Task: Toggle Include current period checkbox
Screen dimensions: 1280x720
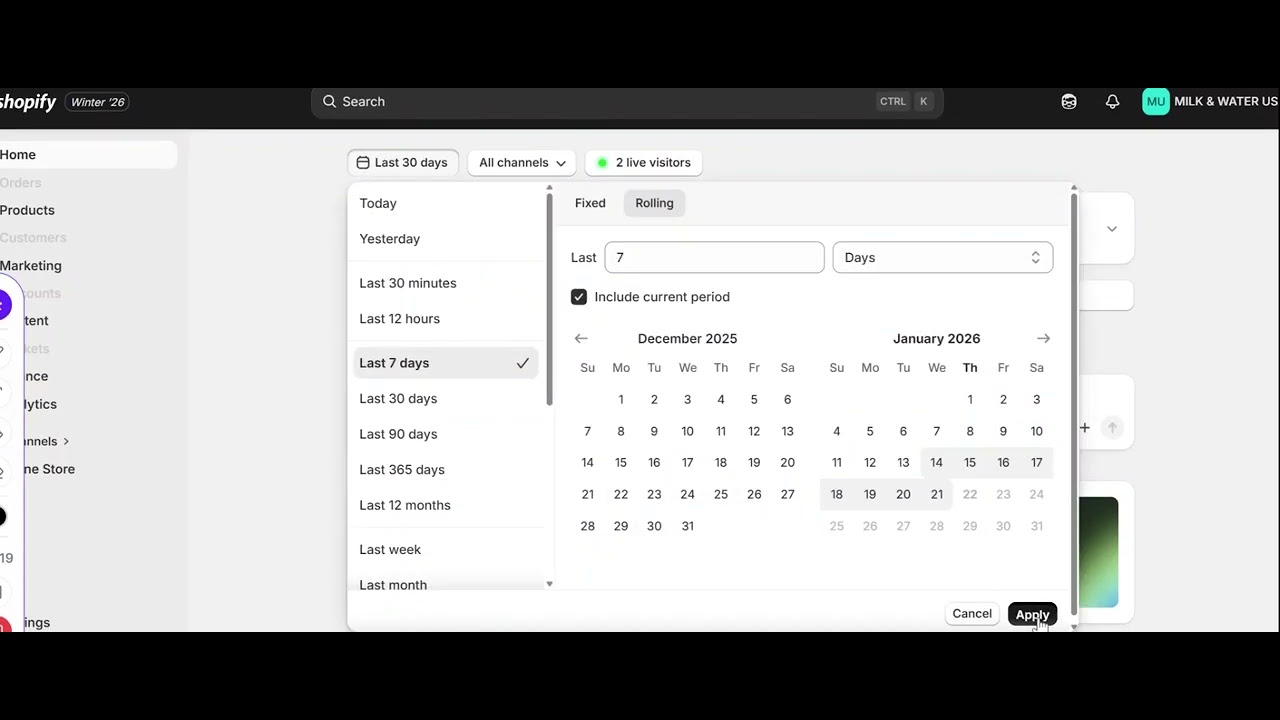Action: click(x=579, y=297)
